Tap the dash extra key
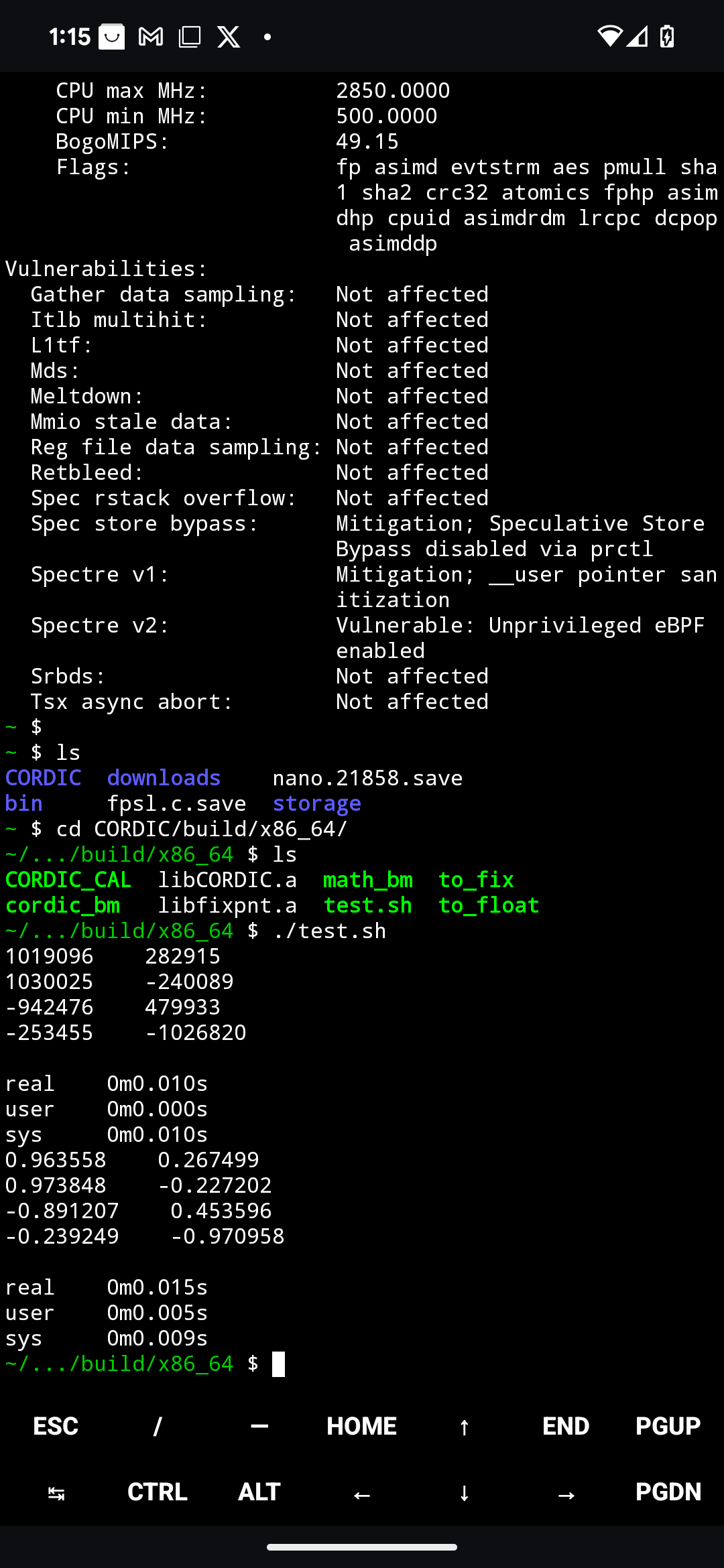The image size is (724, 1568). pyautogui.click(x=259, y=1426)
